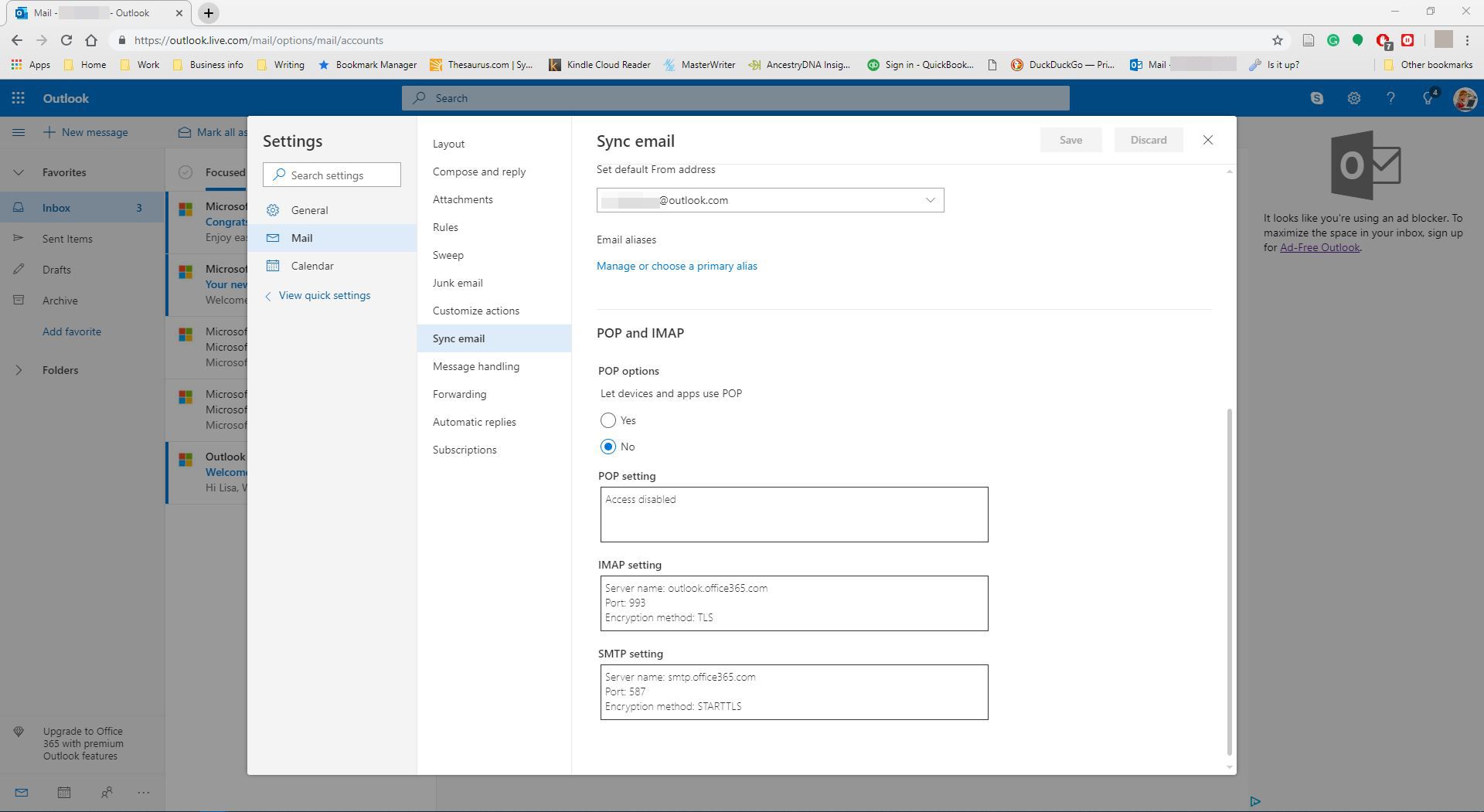Select Yes for POP access
The image size is (1484, 812).
tap(608, 420)
